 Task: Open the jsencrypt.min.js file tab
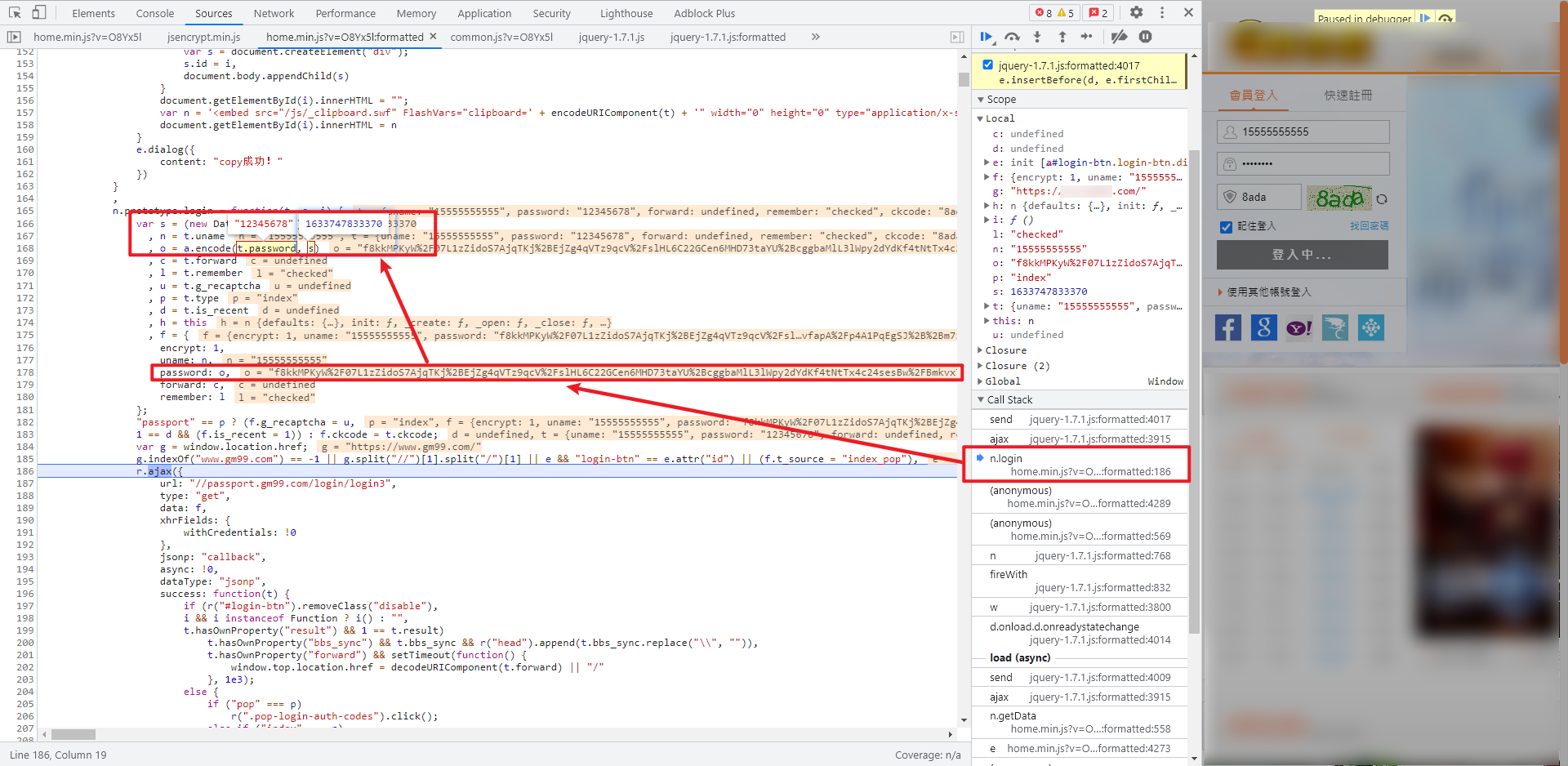[x=203, y=37]
